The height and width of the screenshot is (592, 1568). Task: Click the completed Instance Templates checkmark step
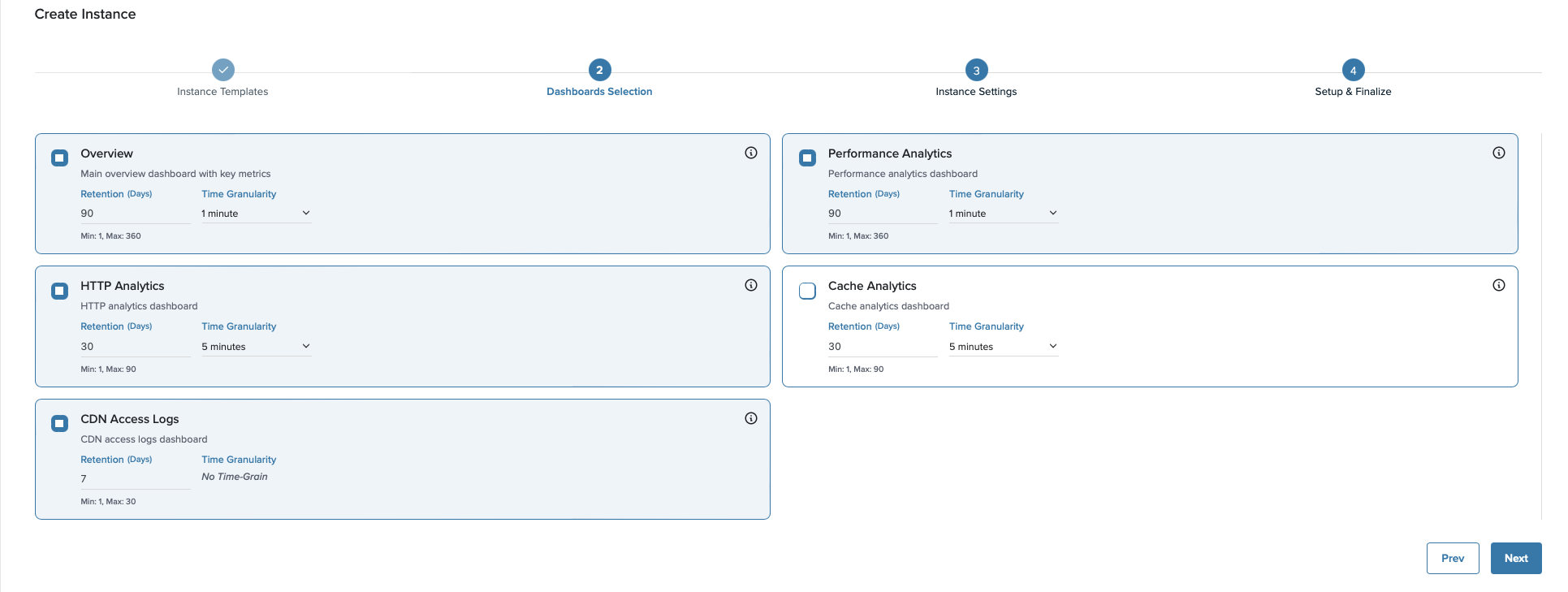point(223,70)
